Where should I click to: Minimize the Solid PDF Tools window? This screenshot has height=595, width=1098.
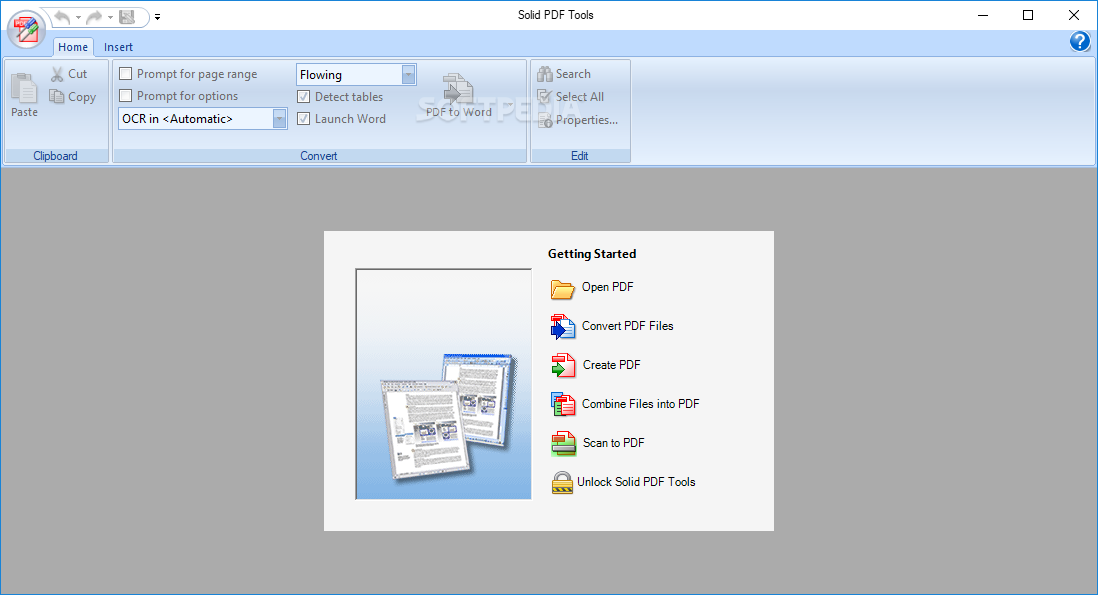click(x=982, y=15)
